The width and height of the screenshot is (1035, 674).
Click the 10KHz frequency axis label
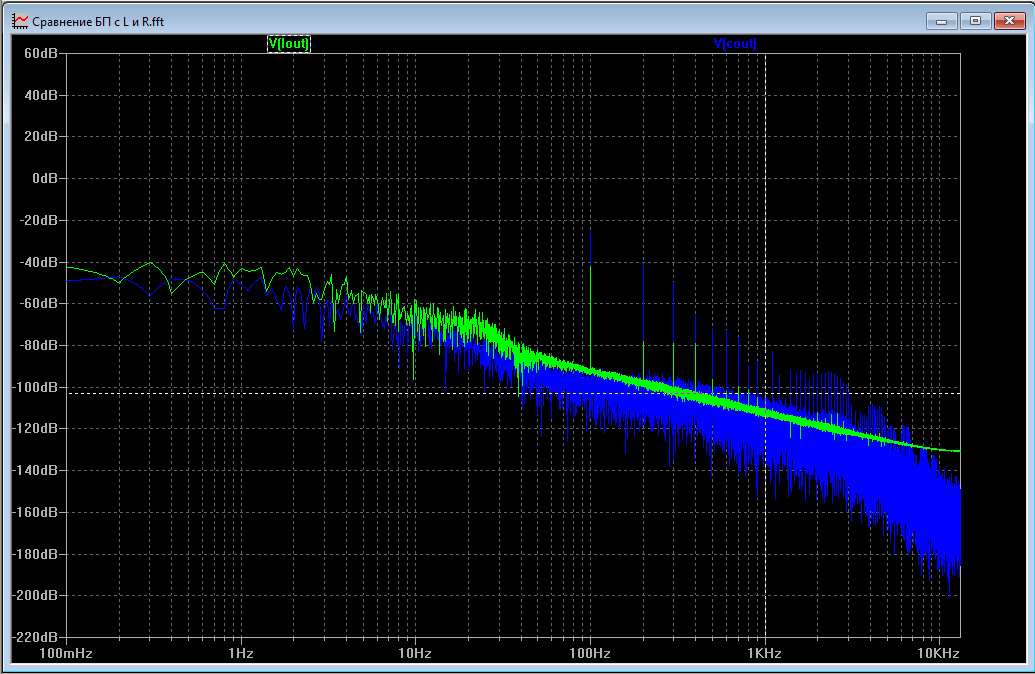tap(938, 653)
